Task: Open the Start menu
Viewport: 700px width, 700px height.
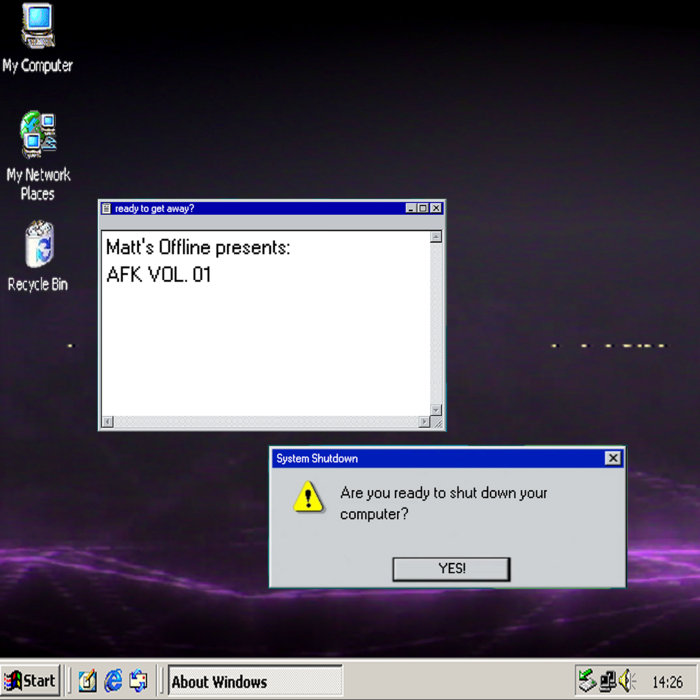Action: coord(30,681)
